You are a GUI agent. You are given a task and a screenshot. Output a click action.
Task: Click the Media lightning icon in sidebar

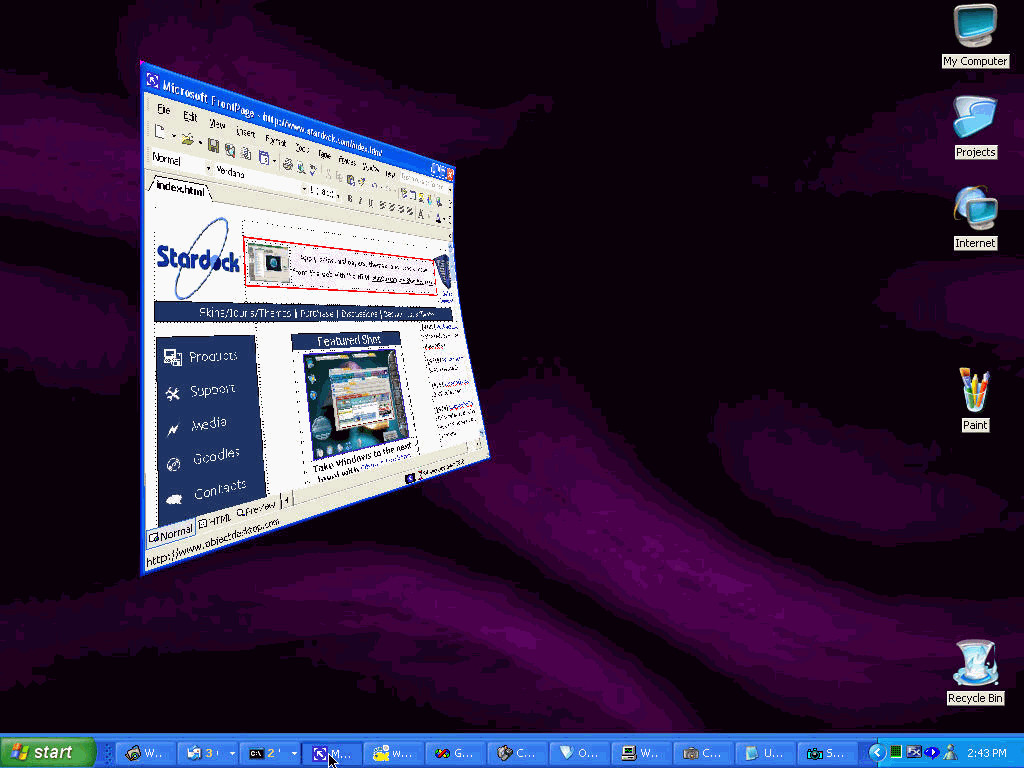(x=173, y=429)
